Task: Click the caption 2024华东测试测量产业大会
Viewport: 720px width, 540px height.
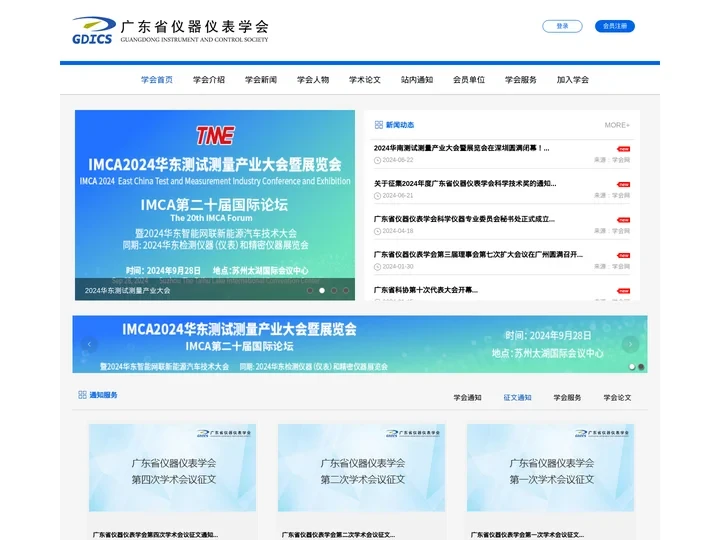Action: pyautogui.click(x=127, y=290)
